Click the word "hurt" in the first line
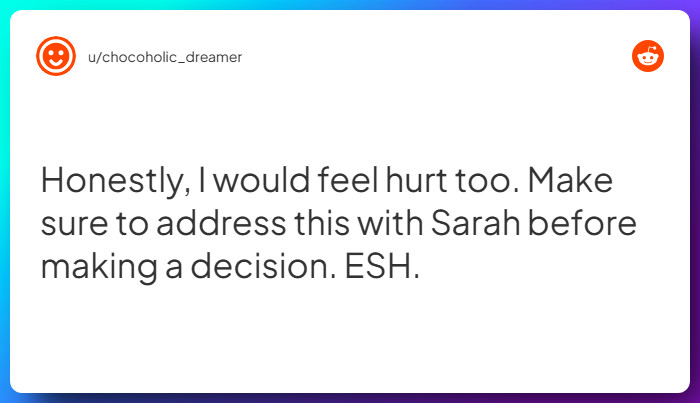The height and width of the screenshot is (403, 700). click(416, 180)
